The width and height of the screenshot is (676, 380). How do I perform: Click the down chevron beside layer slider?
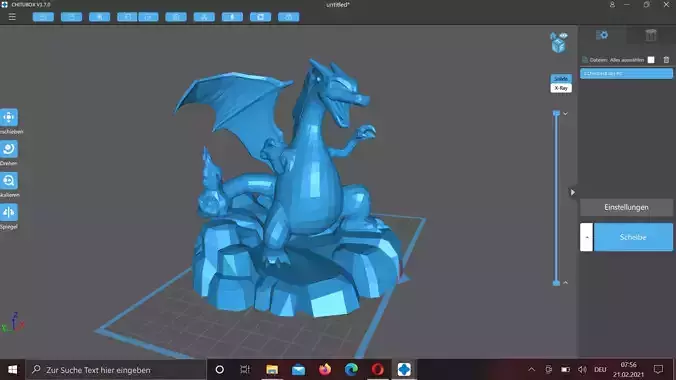(x=565, y=114)
